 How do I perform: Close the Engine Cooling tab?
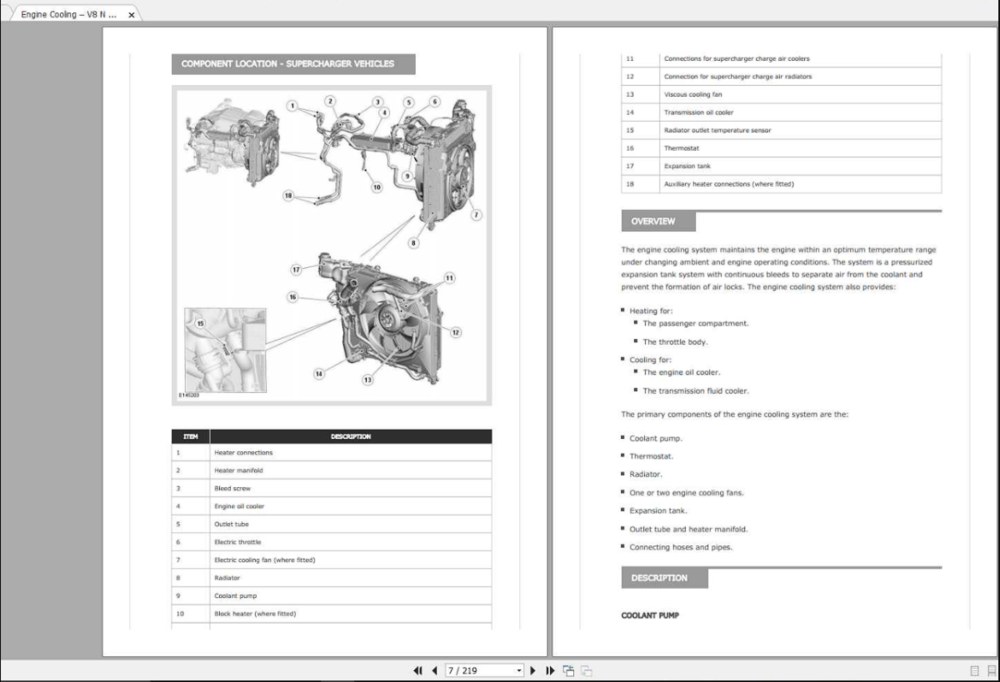pyautogui.click(x=131, y=15)
